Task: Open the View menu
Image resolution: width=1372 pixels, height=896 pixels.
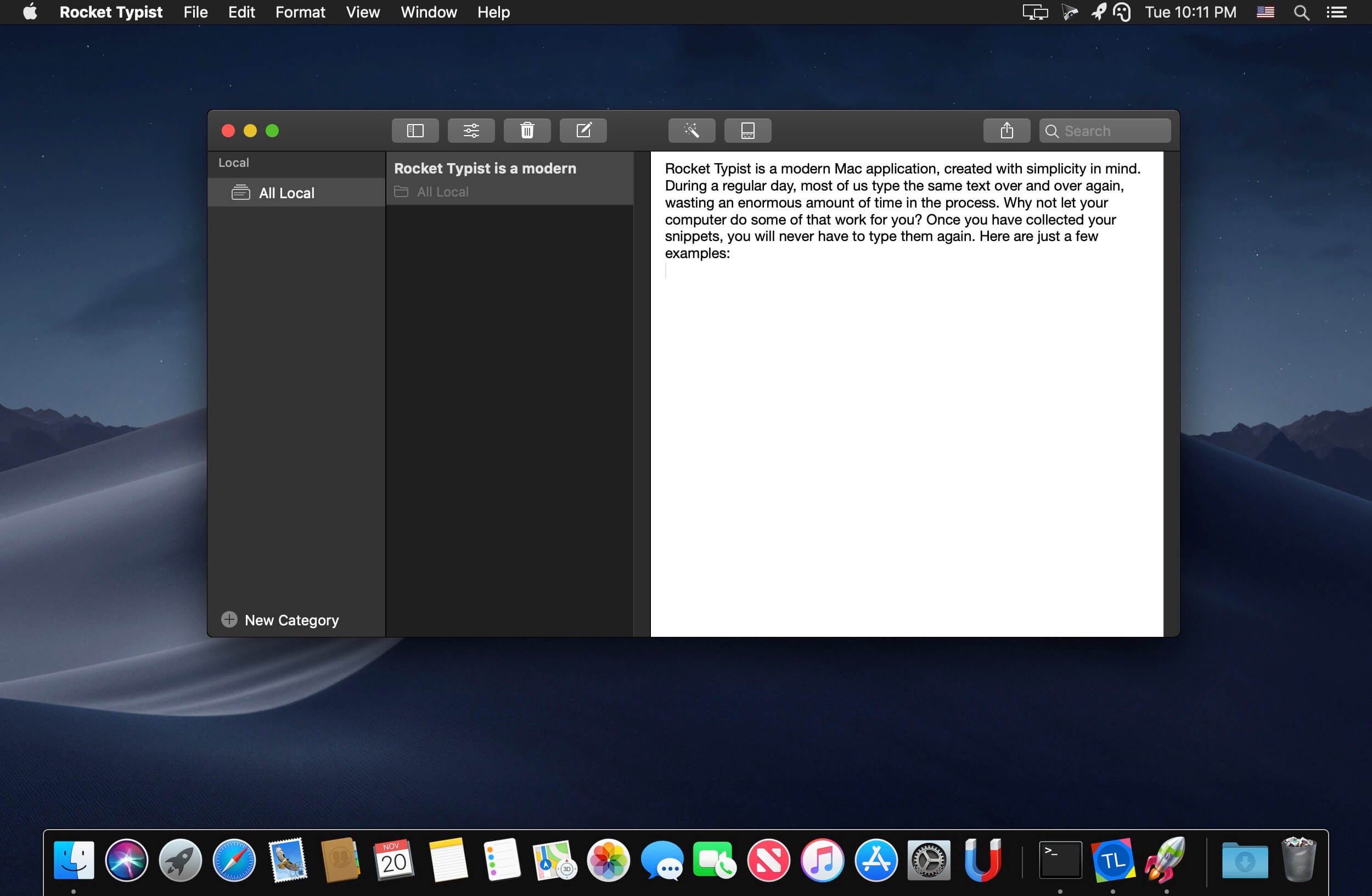Action: tap(363, 12)
